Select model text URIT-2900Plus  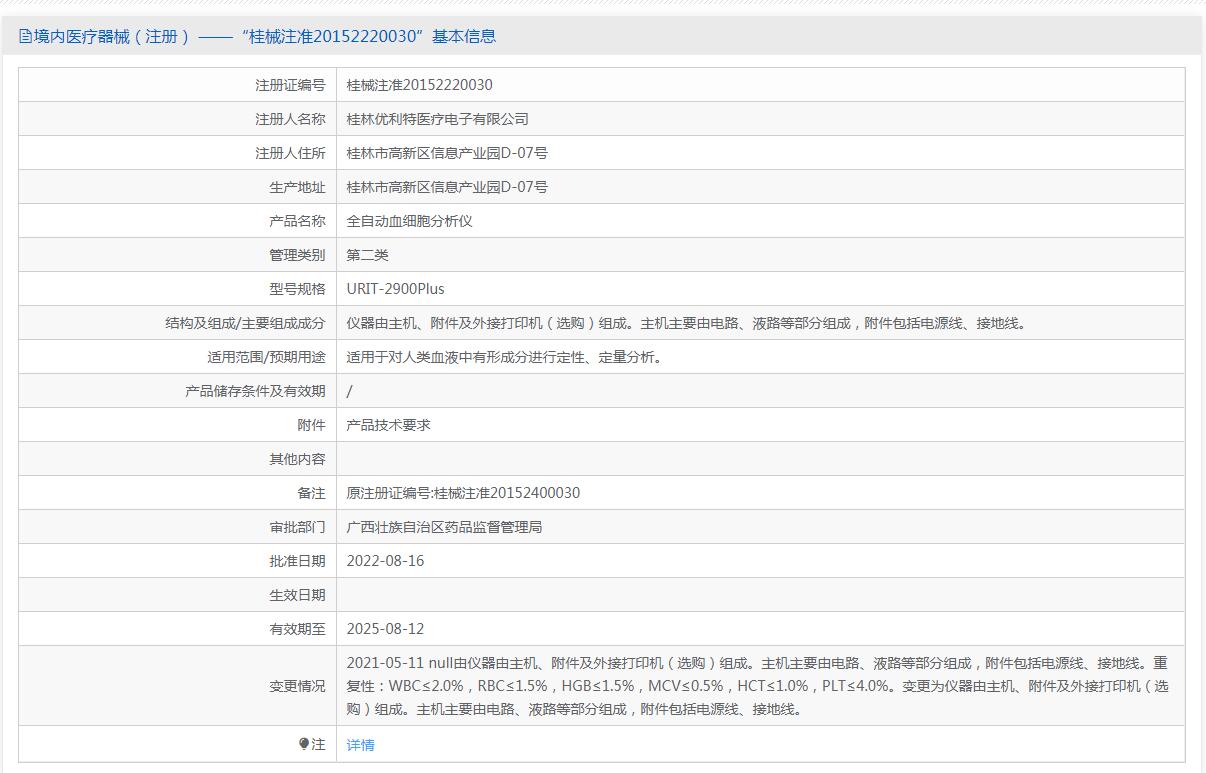coord(395,289)
